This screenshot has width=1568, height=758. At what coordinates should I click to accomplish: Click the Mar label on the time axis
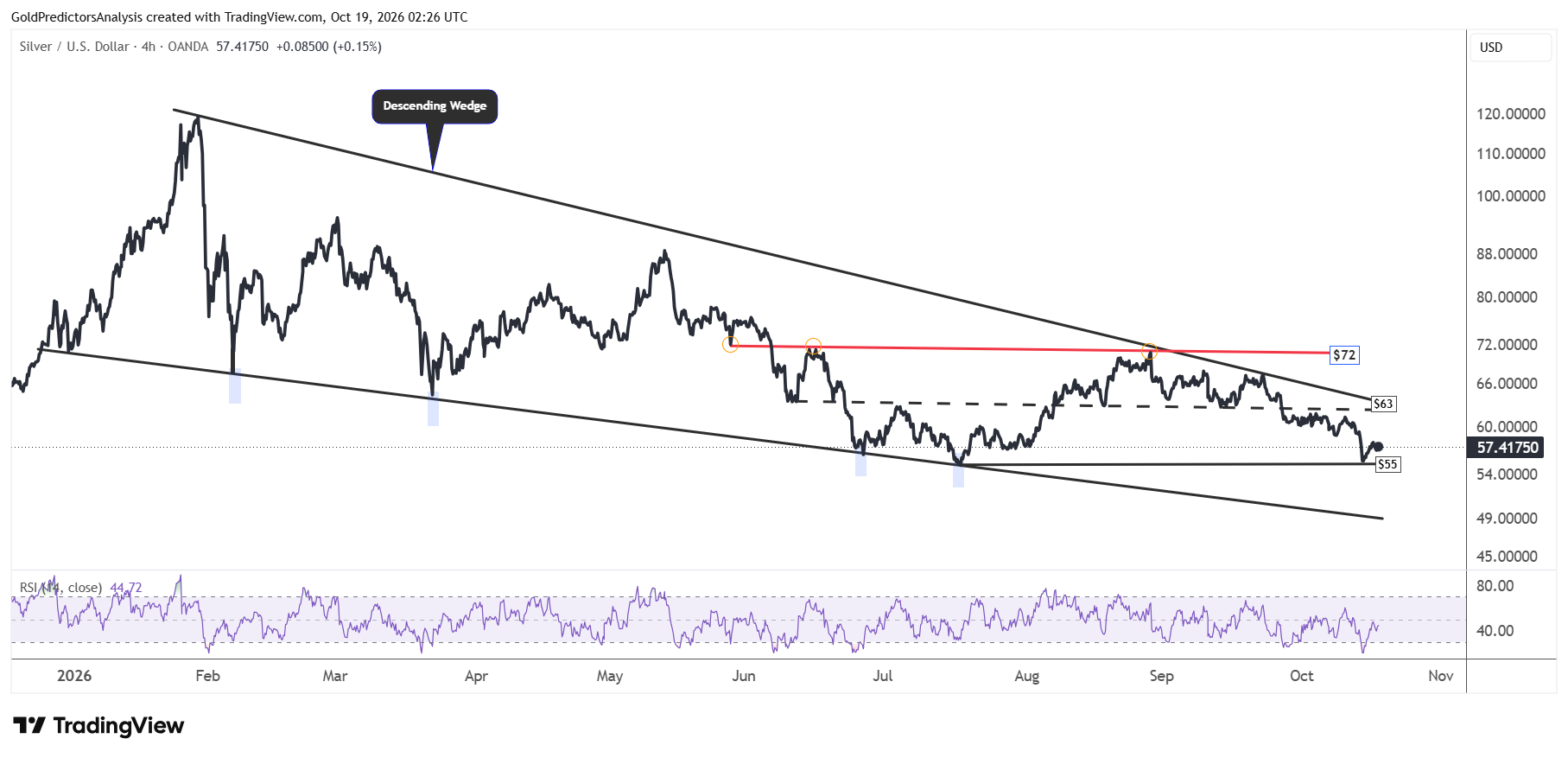point(335,676)
